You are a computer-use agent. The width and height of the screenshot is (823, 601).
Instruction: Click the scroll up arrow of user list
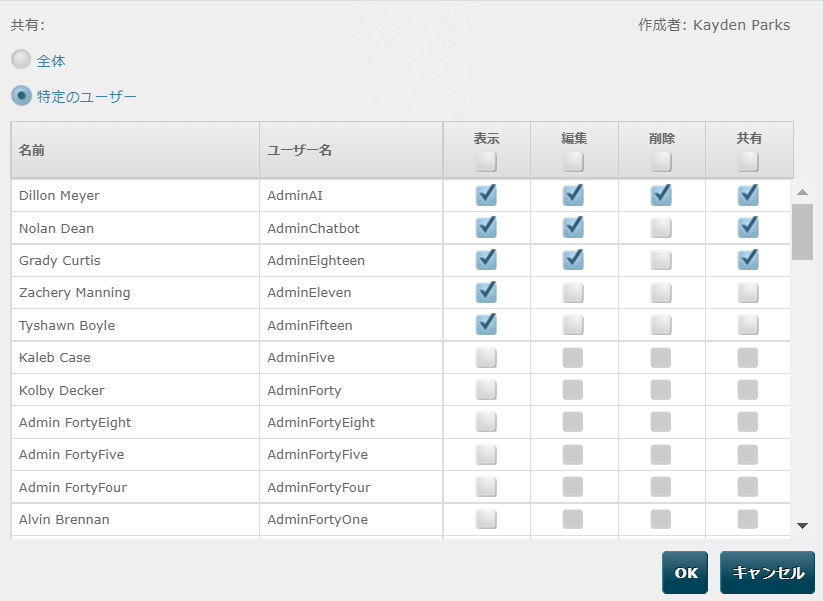coord(802,192)
